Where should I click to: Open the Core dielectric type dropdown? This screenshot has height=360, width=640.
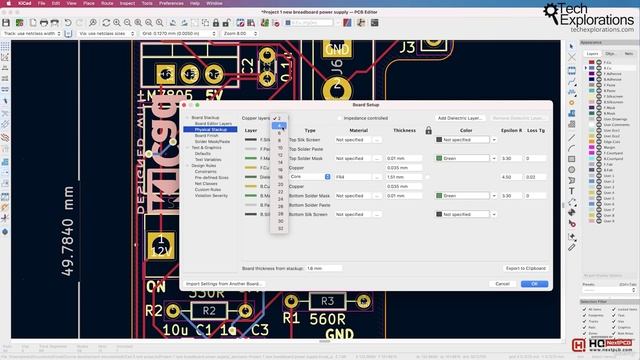(x=310, y=177)
